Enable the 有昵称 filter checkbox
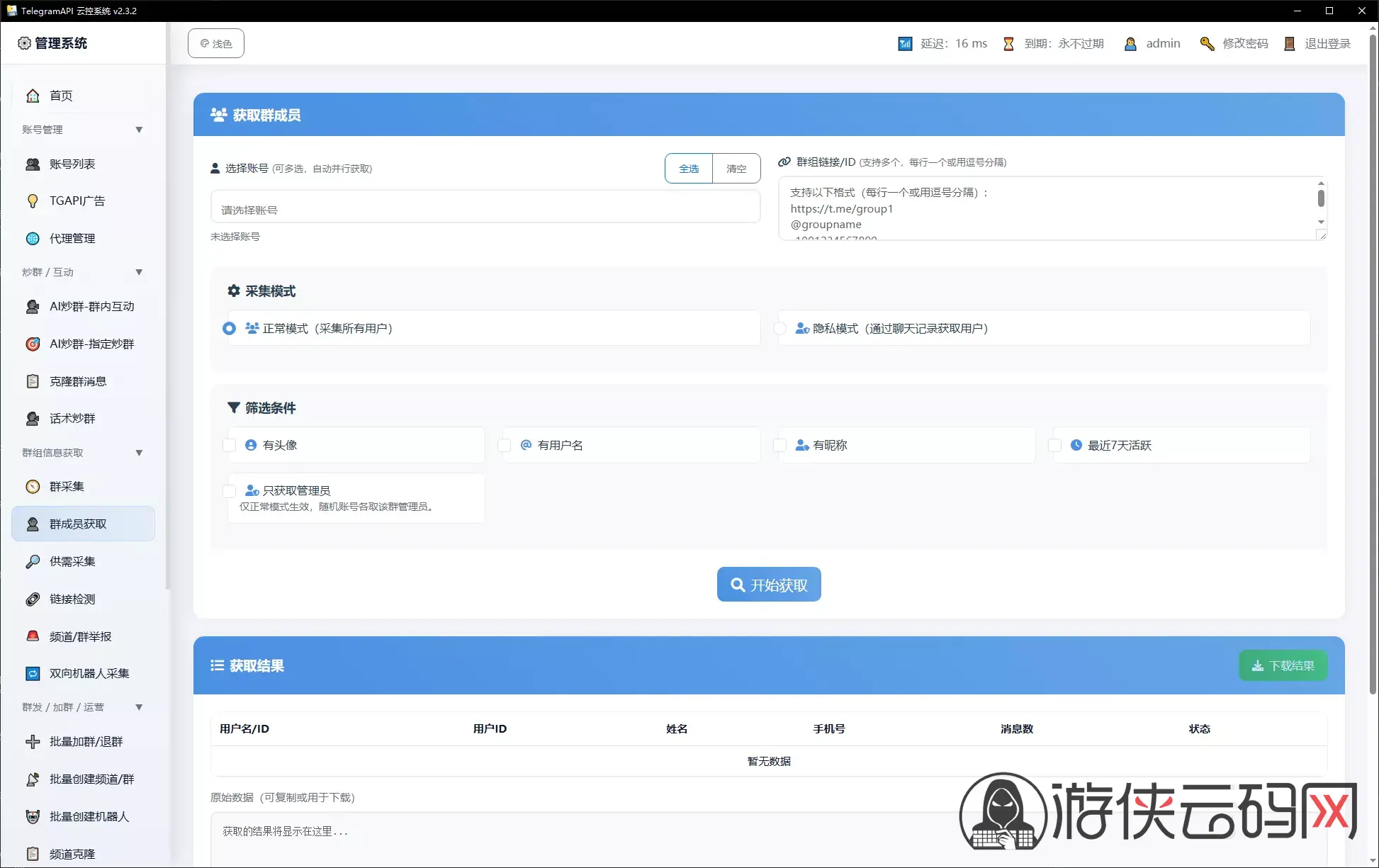 click(x=780, y=446)
